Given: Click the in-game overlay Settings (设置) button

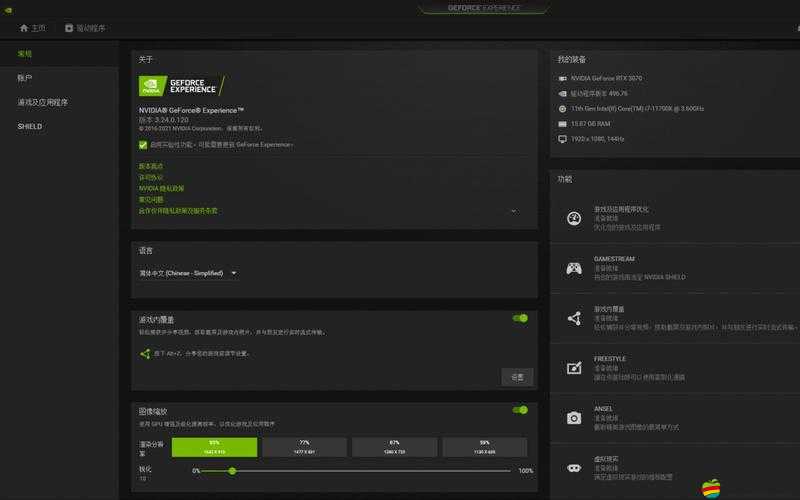Looking at the screenshot, I should [x=517, y=377].
